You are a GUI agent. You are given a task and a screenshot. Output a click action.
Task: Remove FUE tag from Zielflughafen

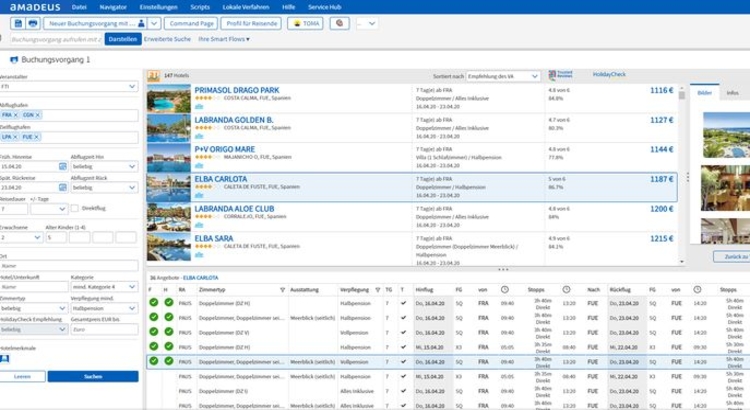click(x=36, y=137)
